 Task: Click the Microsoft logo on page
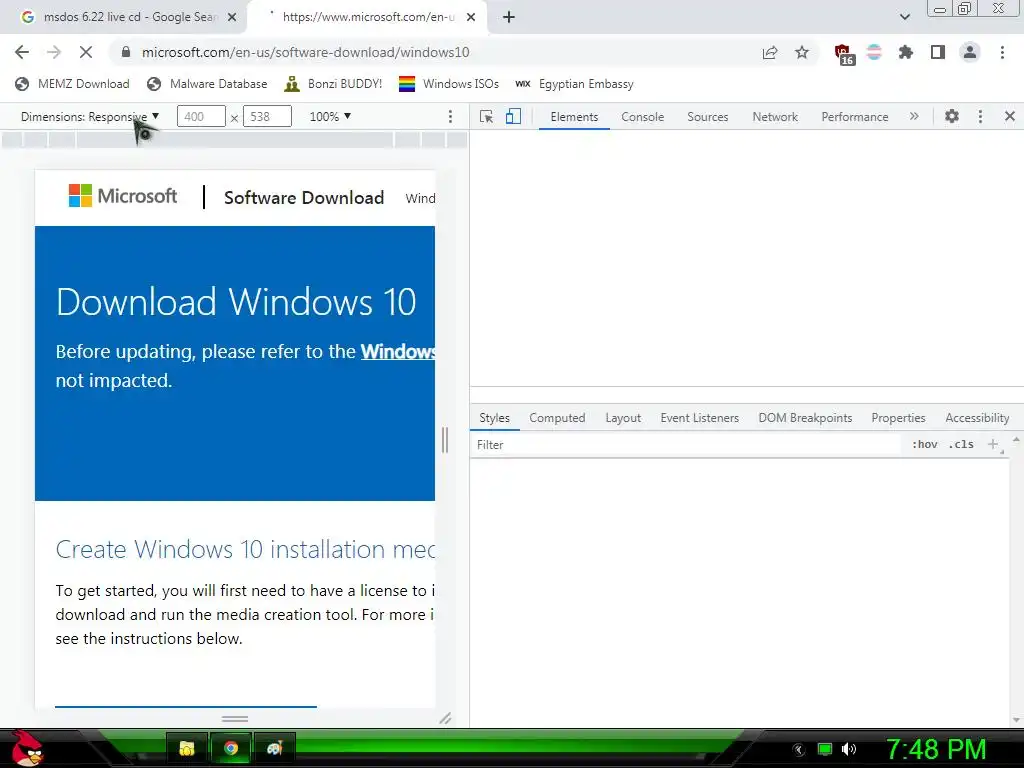tap(123, 196)
